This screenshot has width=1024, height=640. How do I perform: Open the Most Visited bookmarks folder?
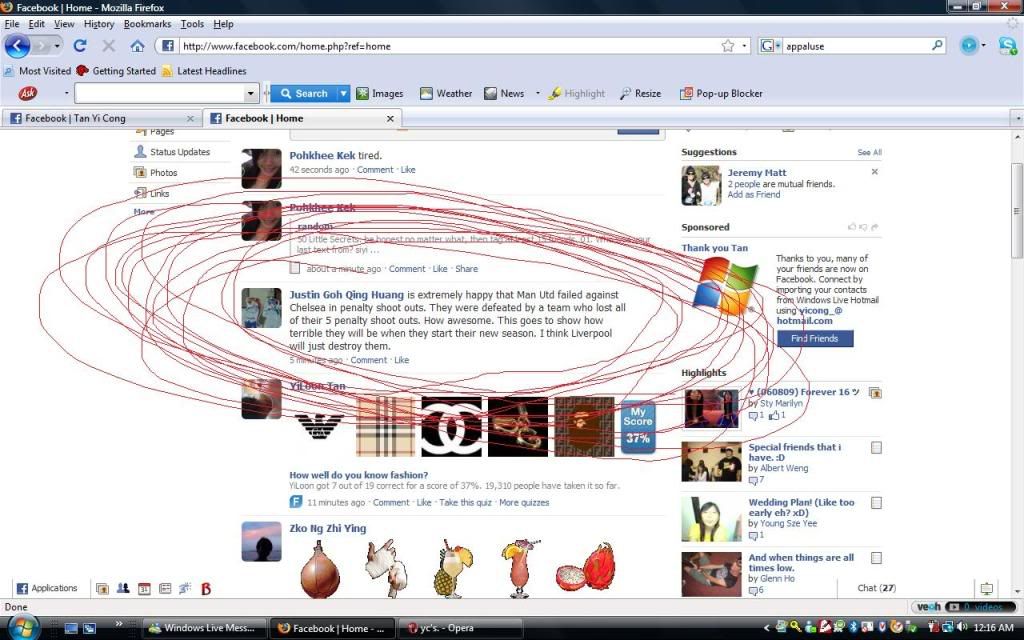pos(38,71)
